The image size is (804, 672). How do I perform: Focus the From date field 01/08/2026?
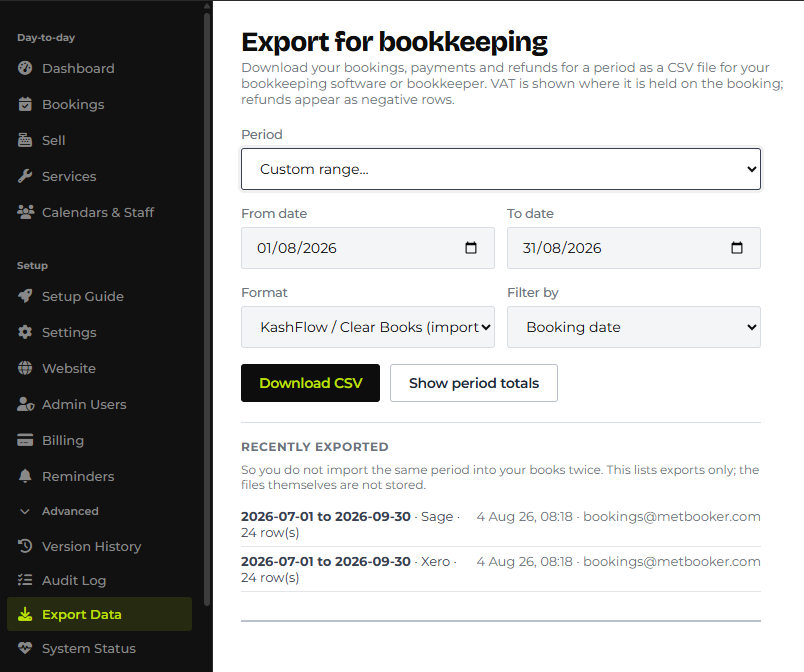pyautogui.click(x=368, y=248)
